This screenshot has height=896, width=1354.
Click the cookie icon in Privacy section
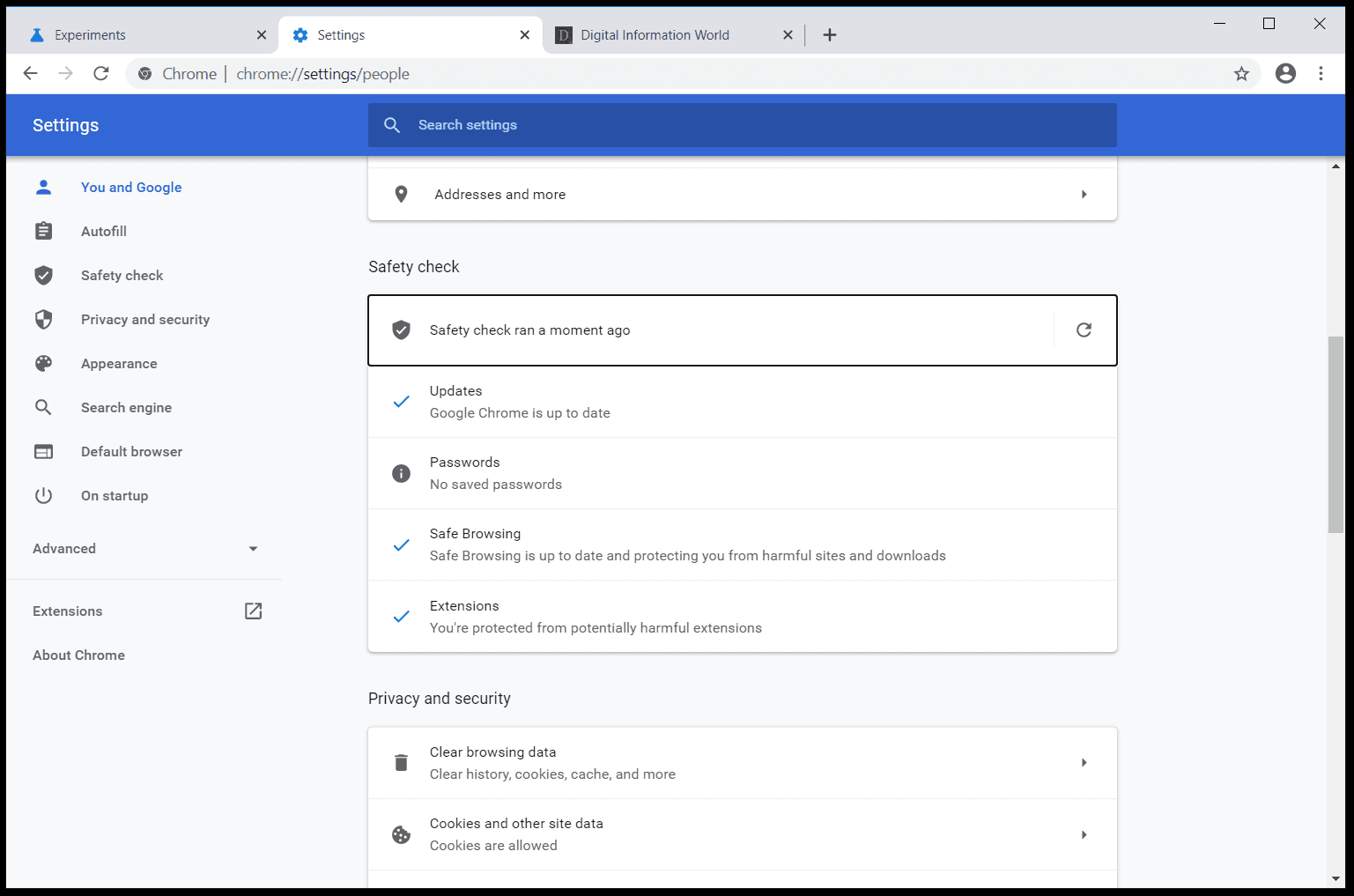pos(401,834)
